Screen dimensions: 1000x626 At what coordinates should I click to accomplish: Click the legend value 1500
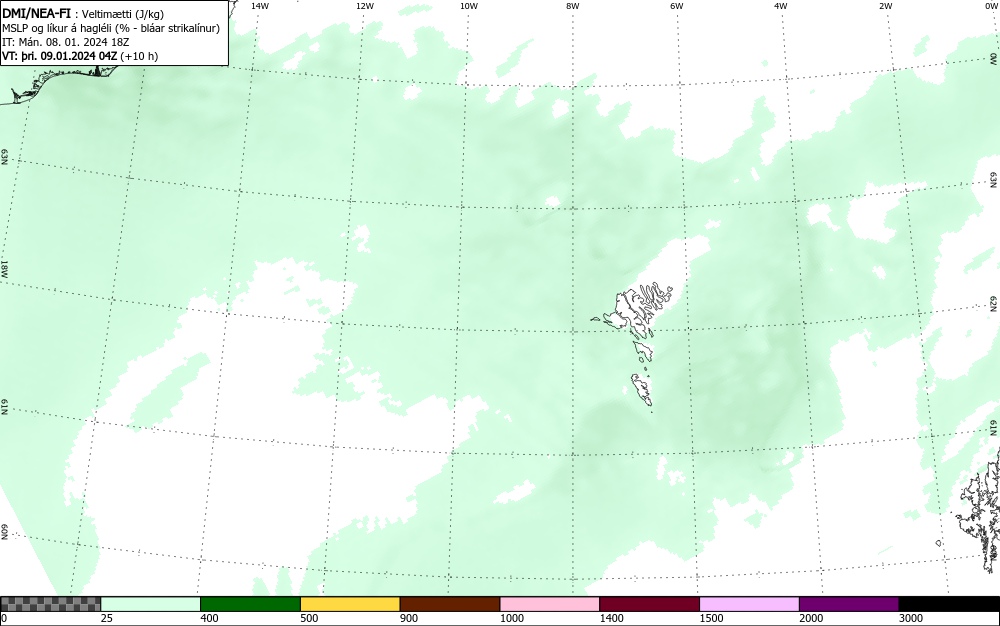click(x=711, y=618)
